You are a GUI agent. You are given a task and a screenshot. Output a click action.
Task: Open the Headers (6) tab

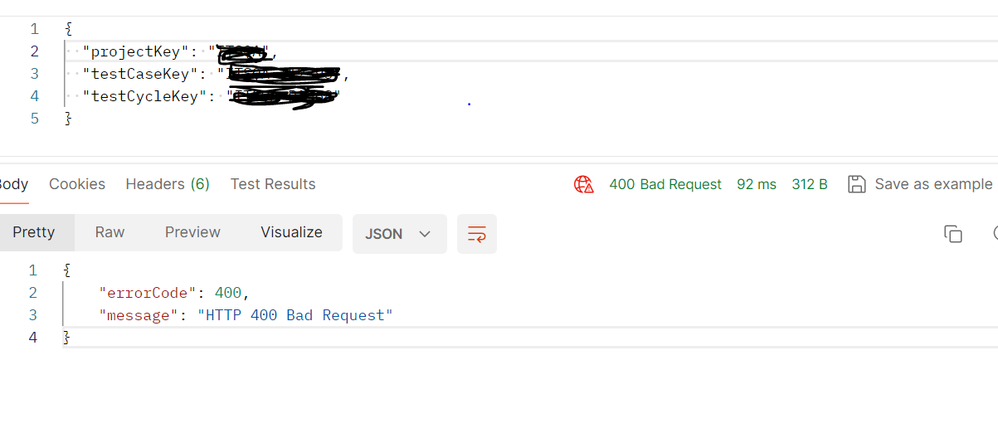coord(167,184)
